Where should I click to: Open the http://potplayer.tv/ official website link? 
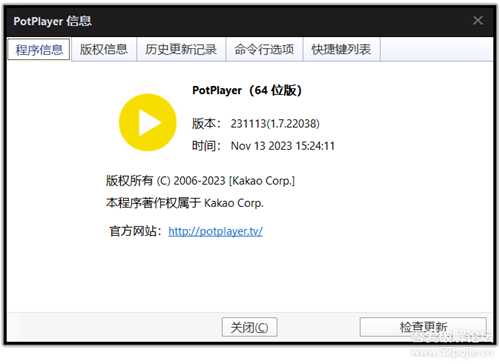215,231
